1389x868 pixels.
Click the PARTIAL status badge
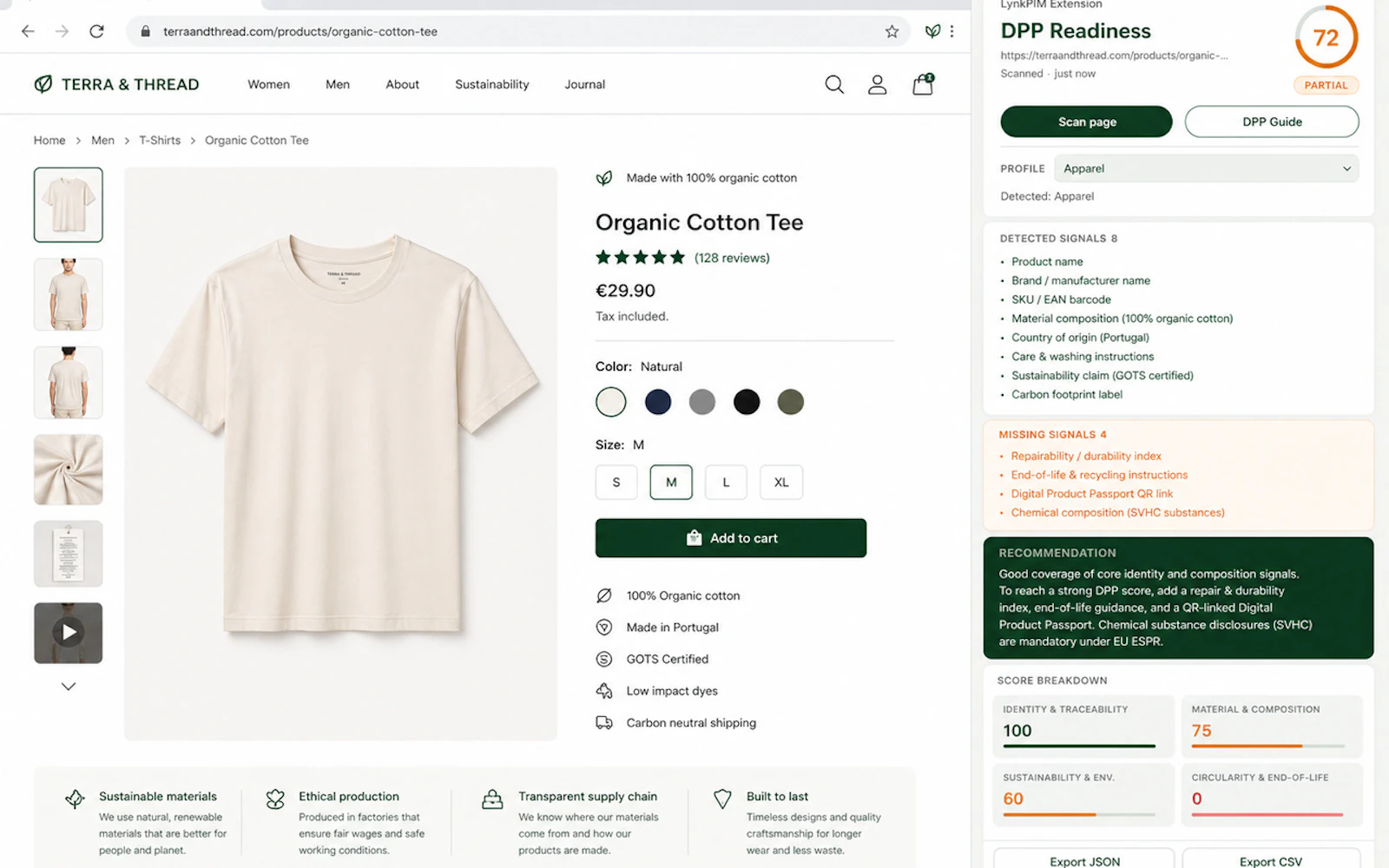click(x=1326, y=85)
